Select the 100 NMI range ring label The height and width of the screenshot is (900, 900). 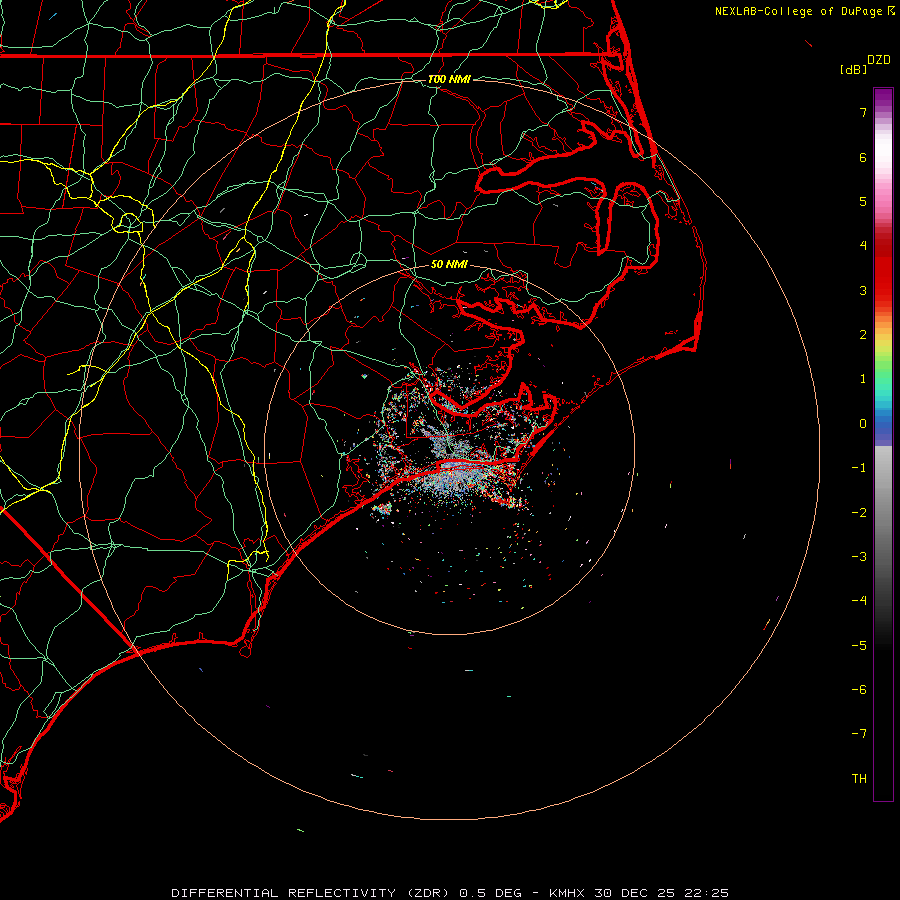coord(448,79)
